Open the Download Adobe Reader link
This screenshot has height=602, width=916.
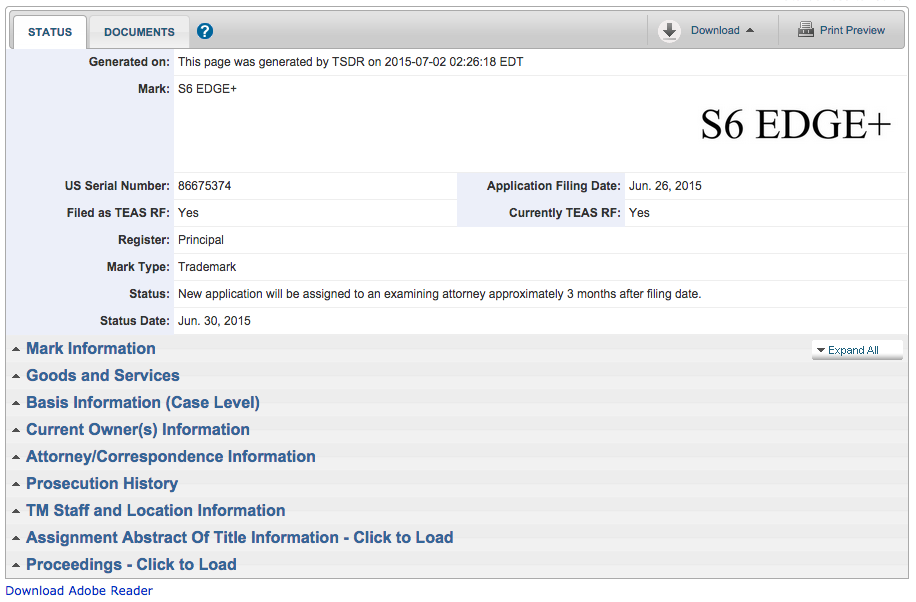pyautogui.click(x=79, y=591)
